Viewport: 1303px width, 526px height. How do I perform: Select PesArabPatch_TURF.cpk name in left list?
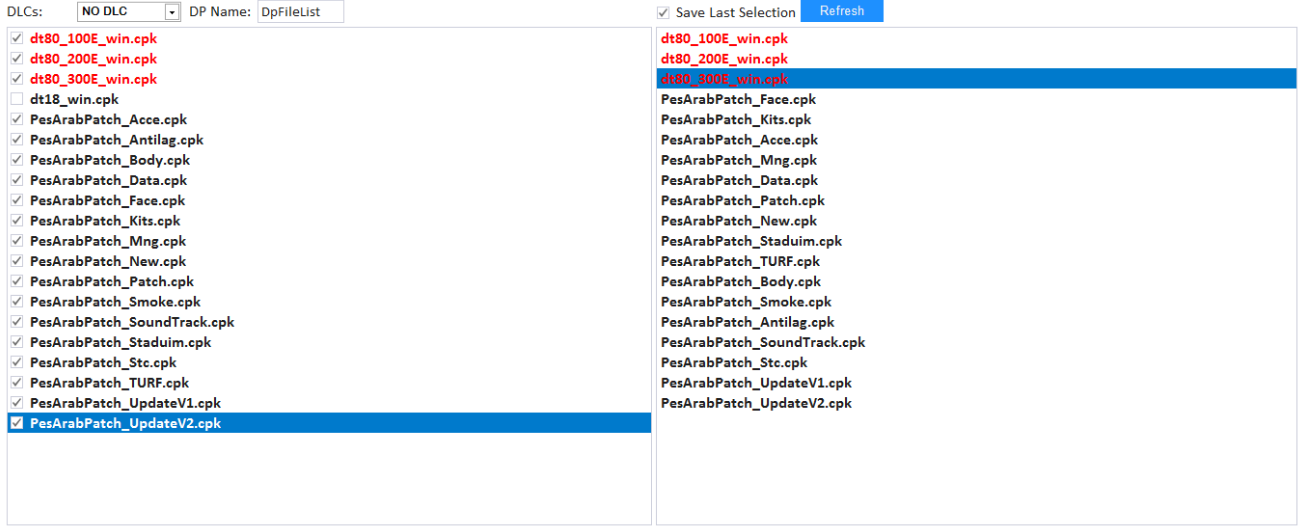109,382
